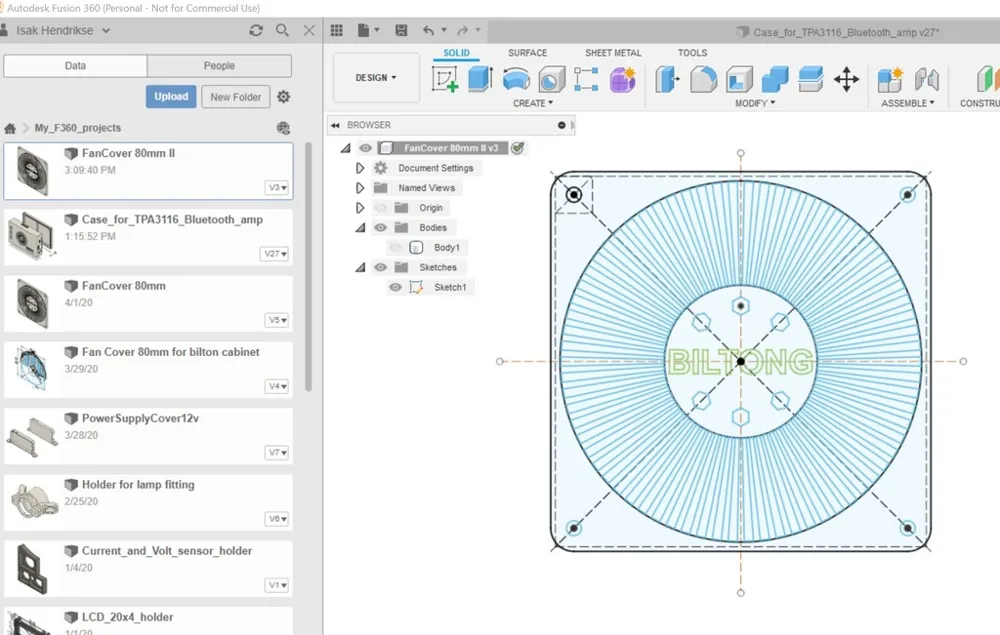Select the Create Sketch tool
The width and height of the screenshot is (1000, 635).
point(445,80)
